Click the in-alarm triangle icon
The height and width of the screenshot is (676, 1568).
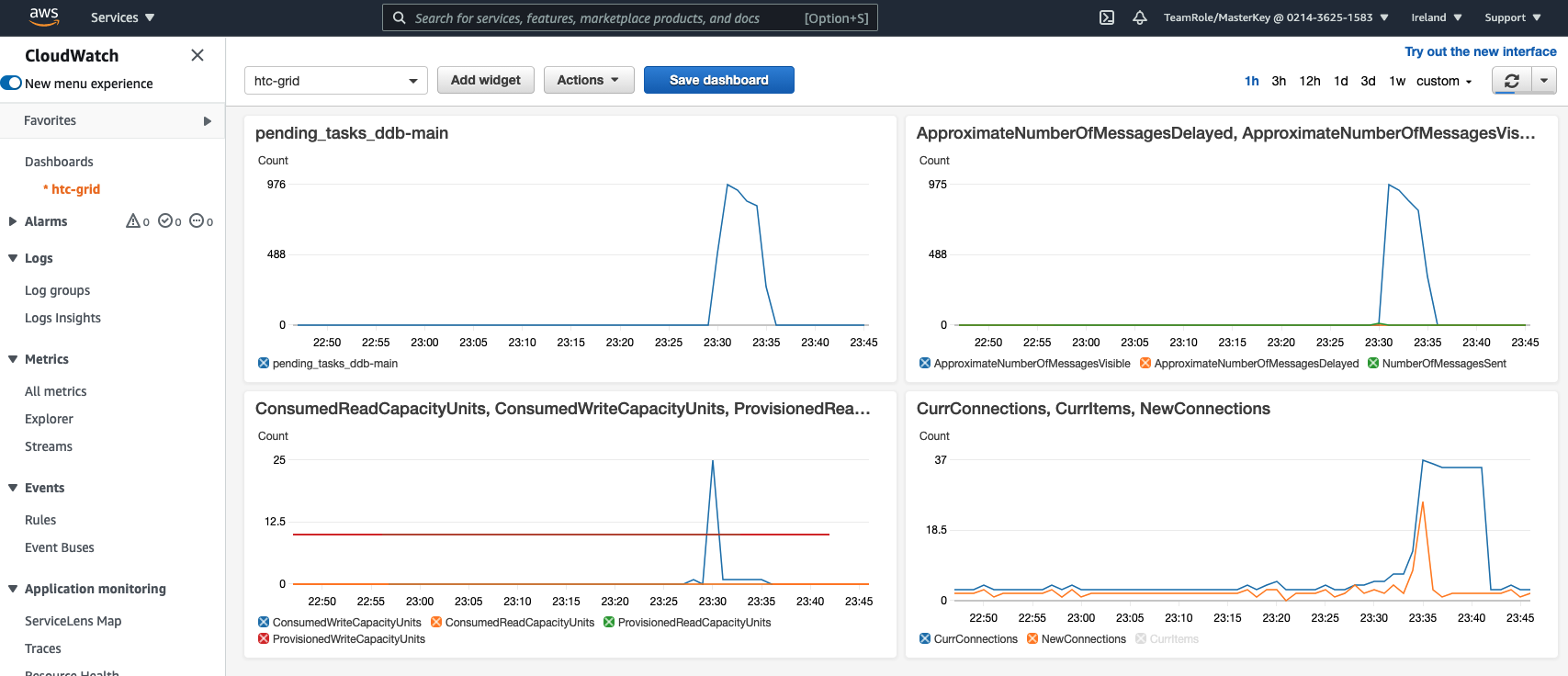pos(133,221)
